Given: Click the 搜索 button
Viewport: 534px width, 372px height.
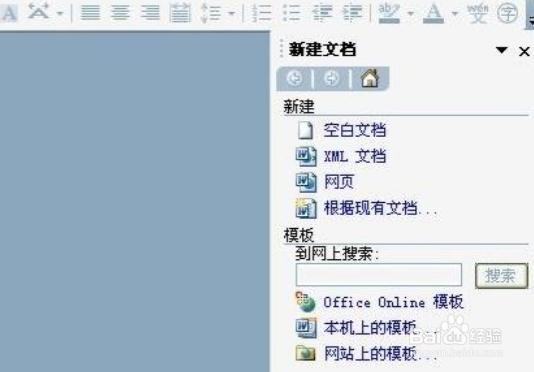Looking at the screenshot, I should point(501,275).
